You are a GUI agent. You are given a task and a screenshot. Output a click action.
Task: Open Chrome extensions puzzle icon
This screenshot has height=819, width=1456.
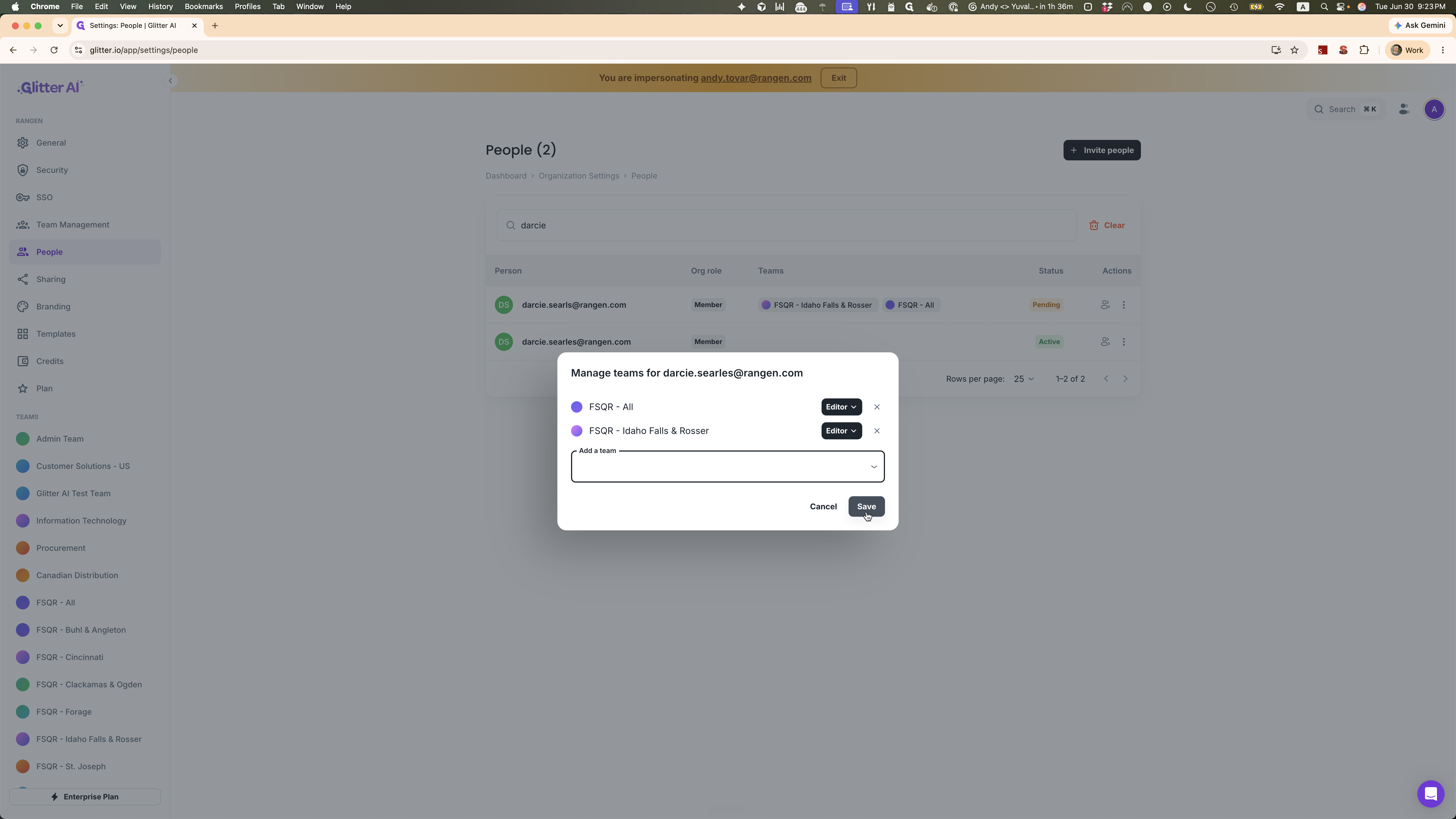point(1364,50)
